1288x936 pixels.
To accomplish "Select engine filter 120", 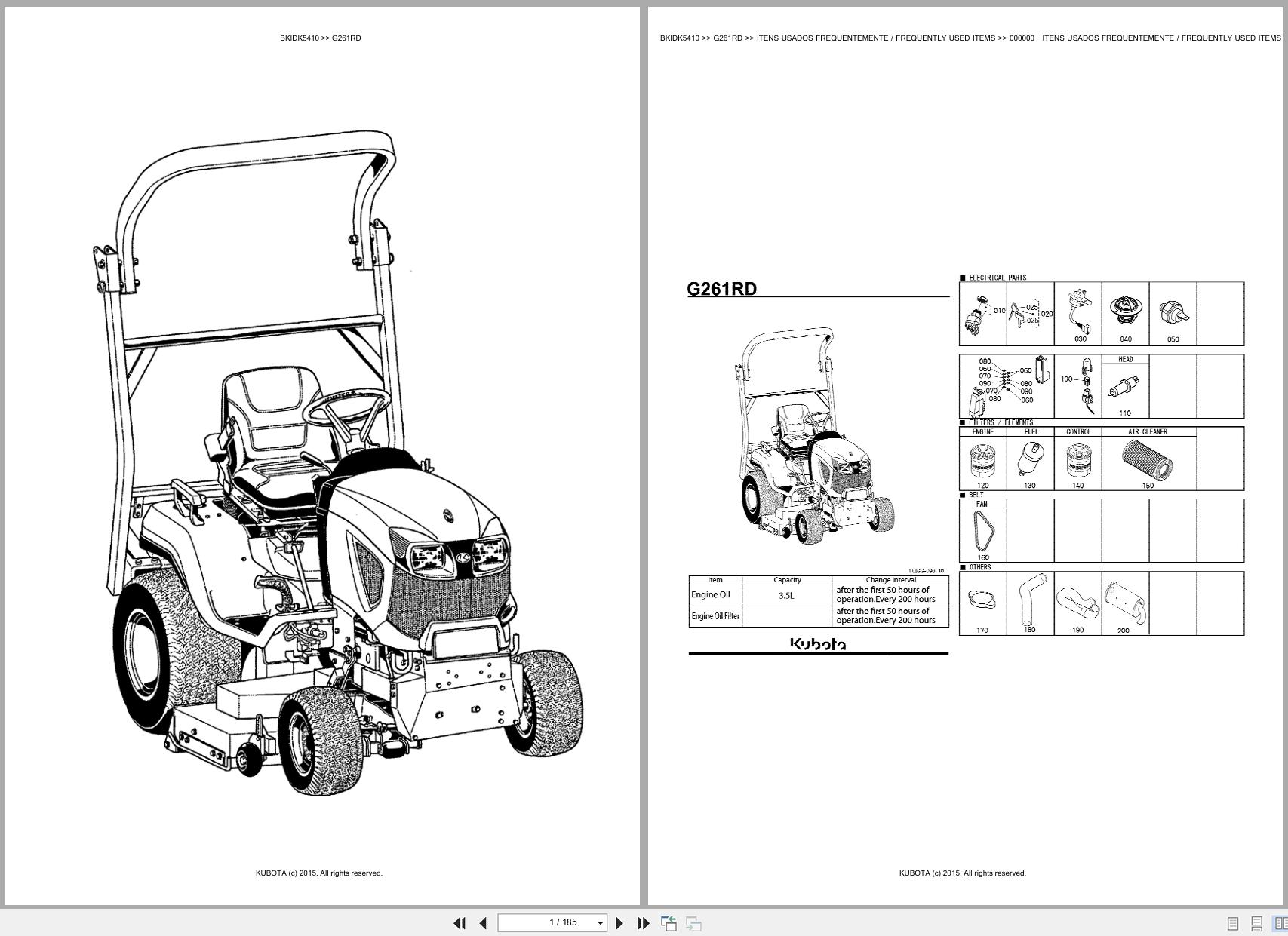I will point(982,462).
